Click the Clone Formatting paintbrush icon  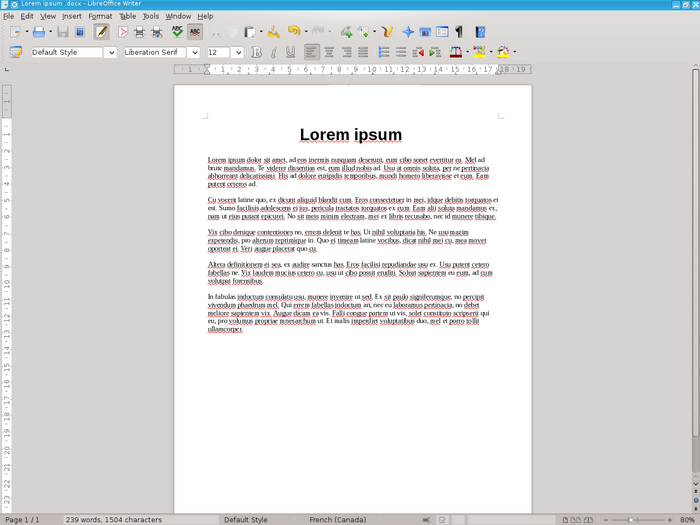point(273,32)
